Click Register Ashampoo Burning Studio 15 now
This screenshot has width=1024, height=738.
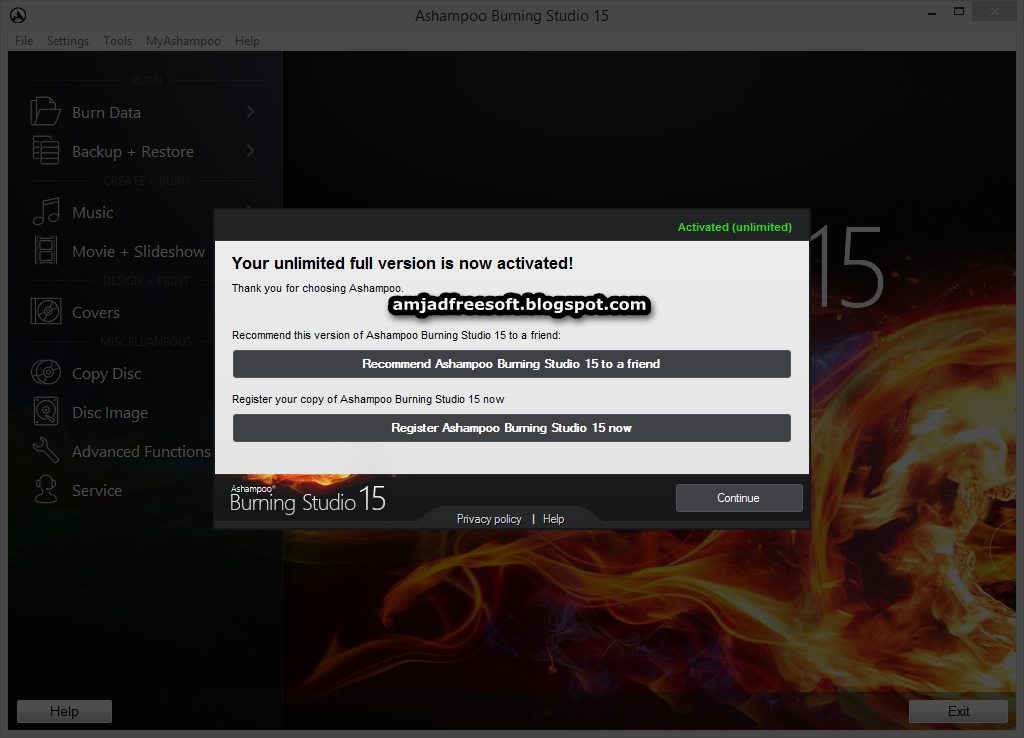511,428
